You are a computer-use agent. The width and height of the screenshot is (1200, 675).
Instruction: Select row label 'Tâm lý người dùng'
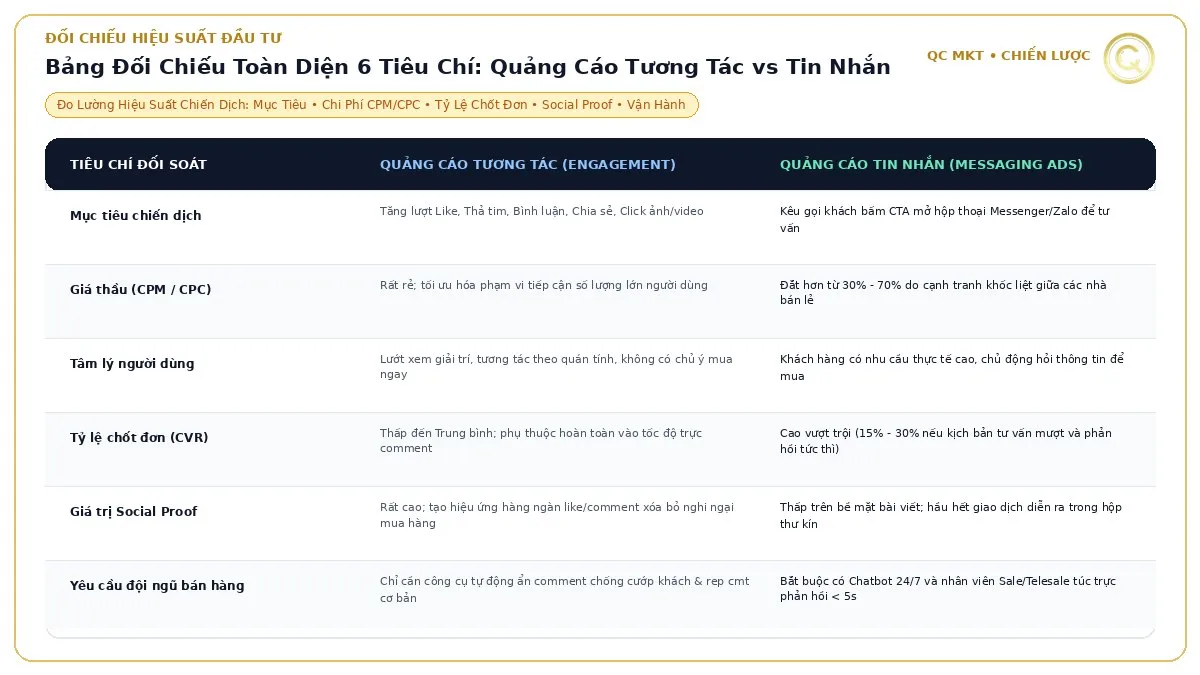[x=132, y=364]
